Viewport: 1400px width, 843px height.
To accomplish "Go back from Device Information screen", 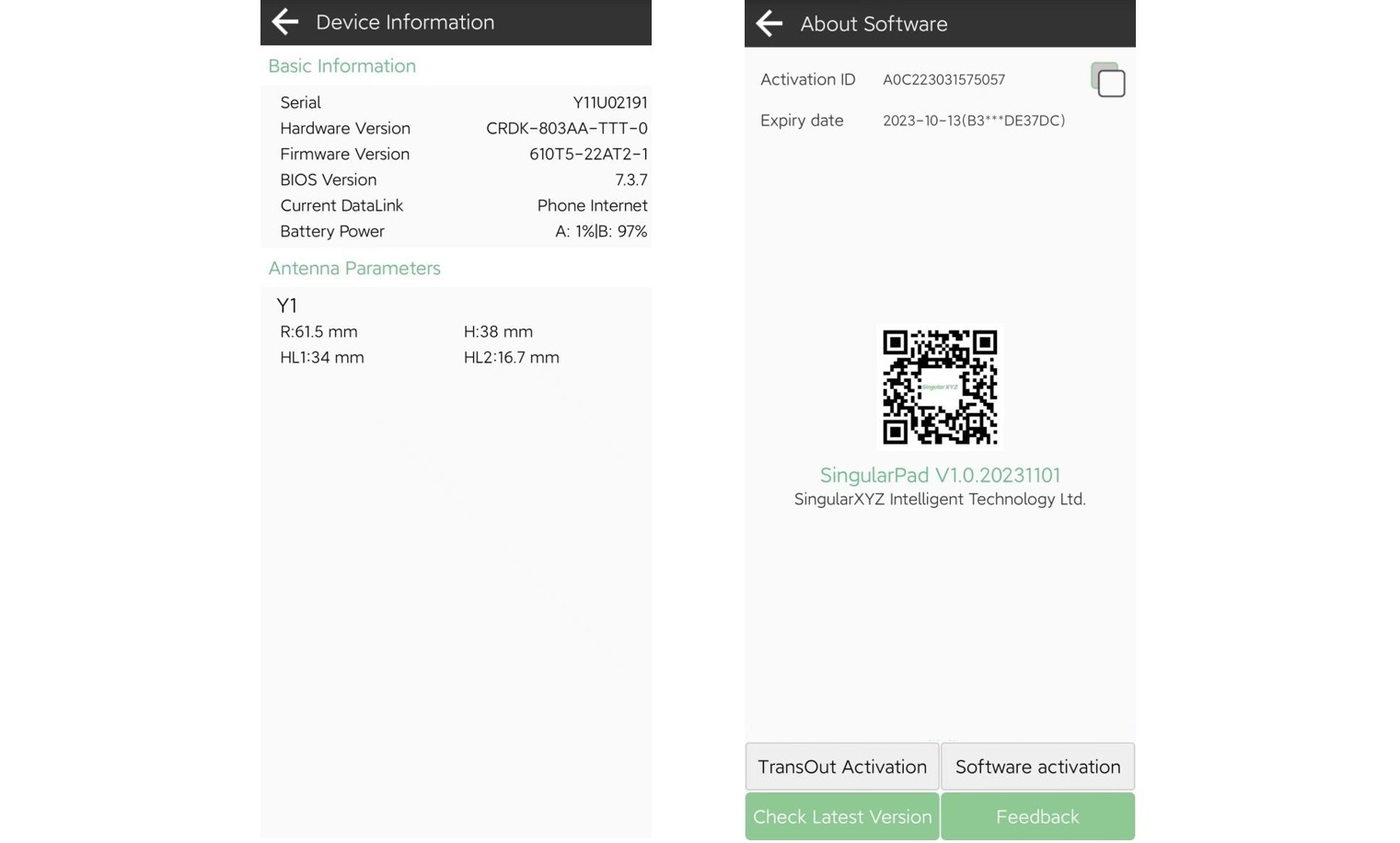I will (x=285, y=22).
